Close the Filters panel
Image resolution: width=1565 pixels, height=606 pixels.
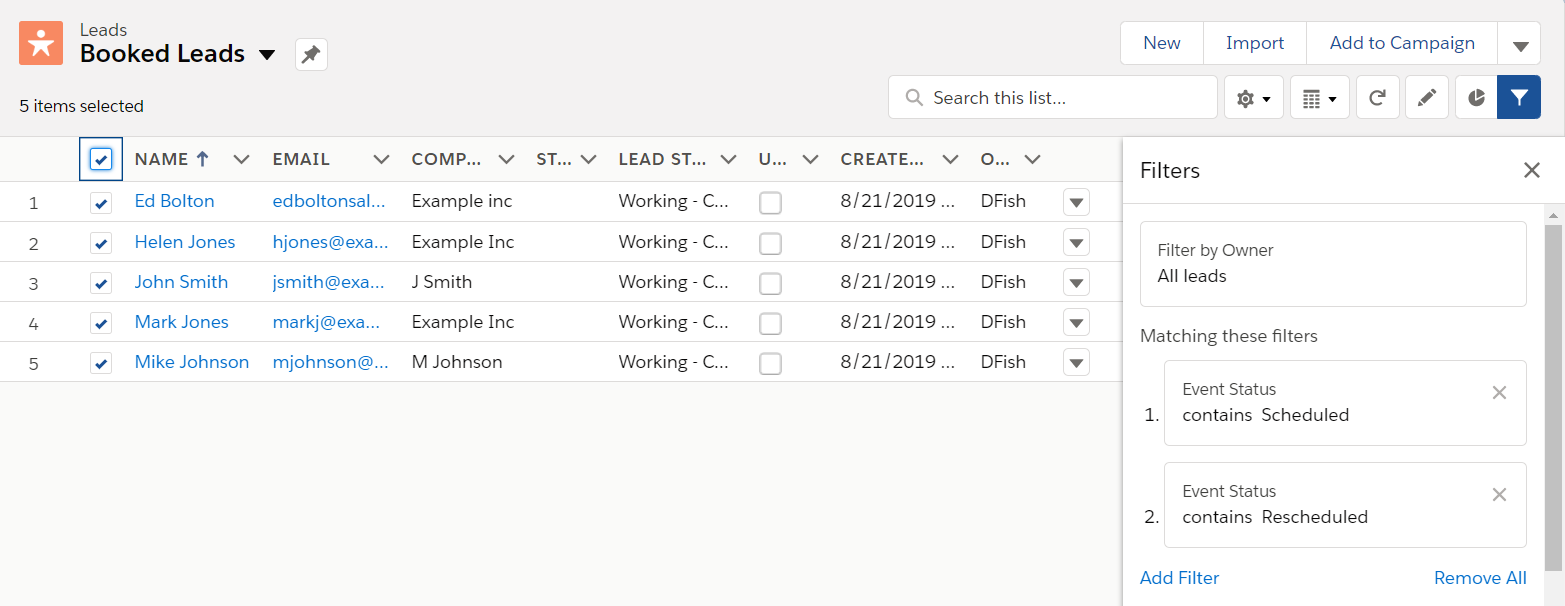[x=1531, y=170]
